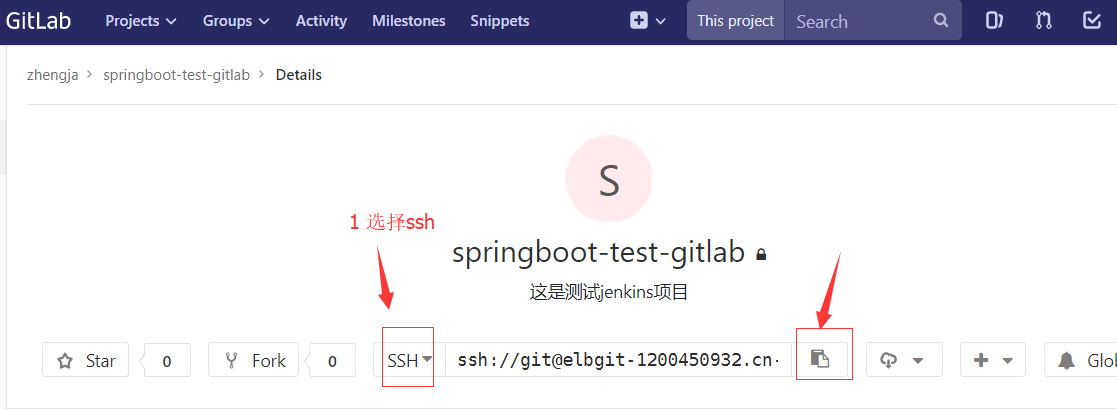Fork the project
The image size is (1117, 410).
coord(254,360)
